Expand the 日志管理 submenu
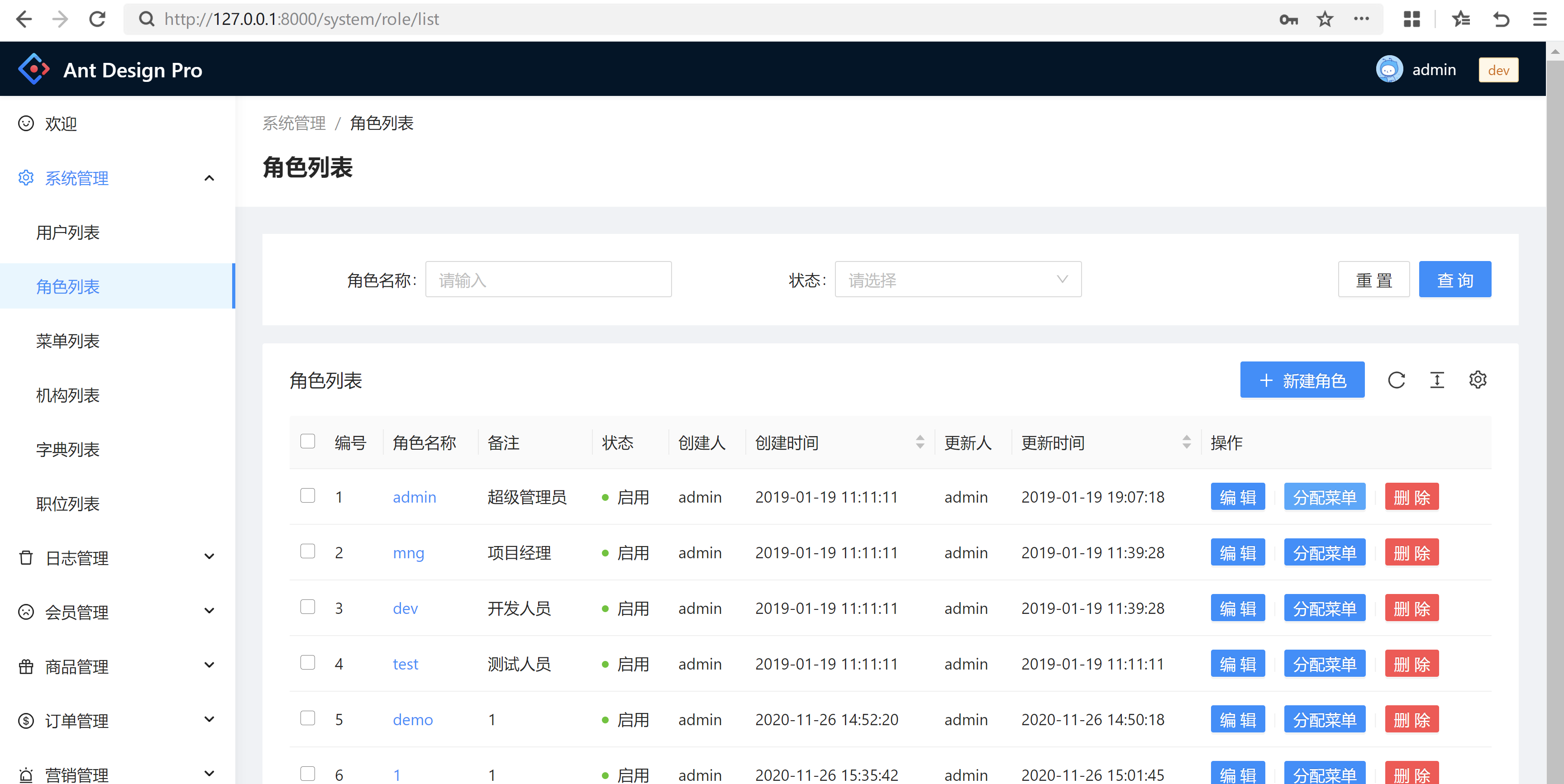 [210, 556]
